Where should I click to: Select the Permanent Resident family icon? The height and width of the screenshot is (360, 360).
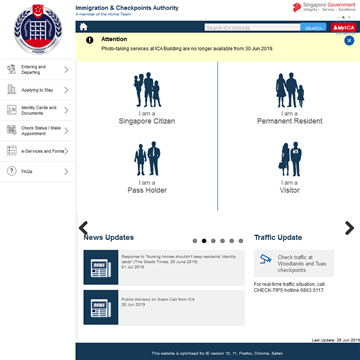[x=290, y=90]
